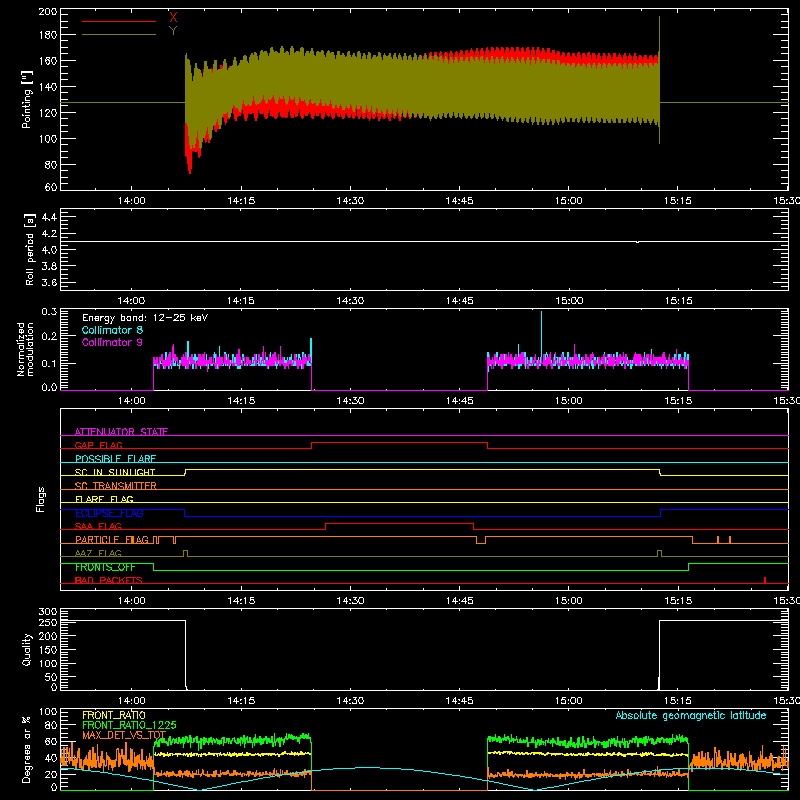Screen dimensions: 800x800
Task: Click the 'Collimator 9' legend entry
Action: [112, 342]
